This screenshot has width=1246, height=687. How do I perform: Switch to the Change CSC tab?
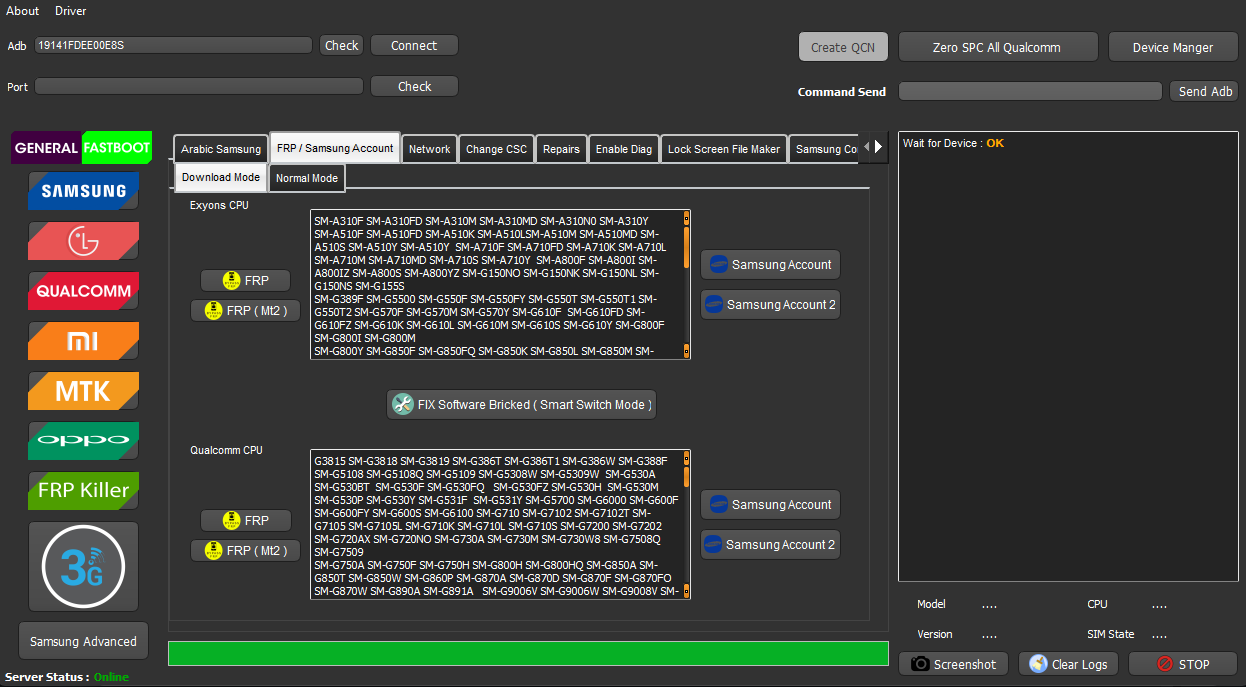497,149
